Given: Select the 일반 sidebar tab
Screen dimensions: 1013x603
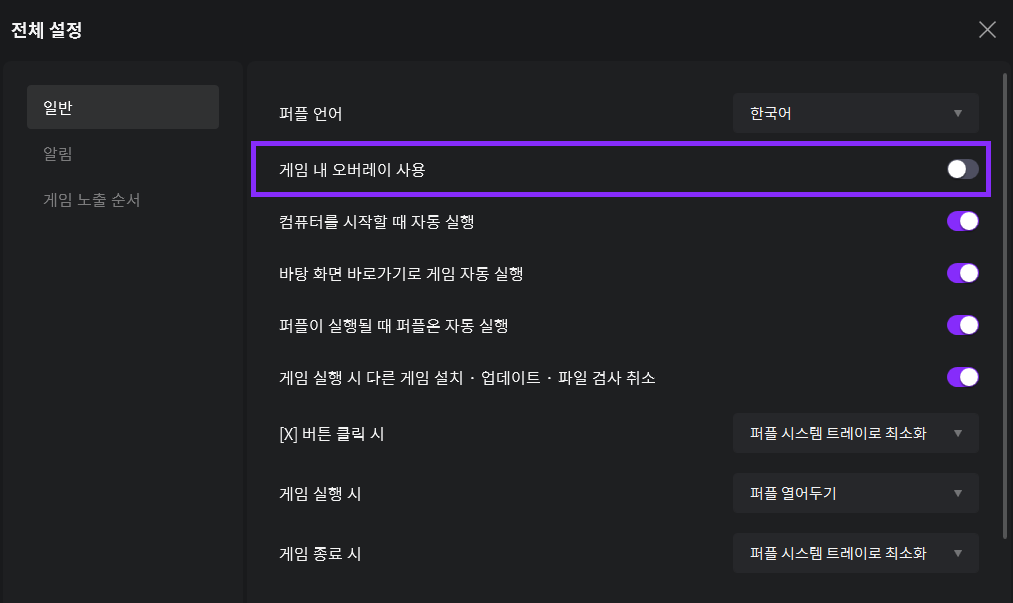Looking at the screenshot, I should (122, 106).
